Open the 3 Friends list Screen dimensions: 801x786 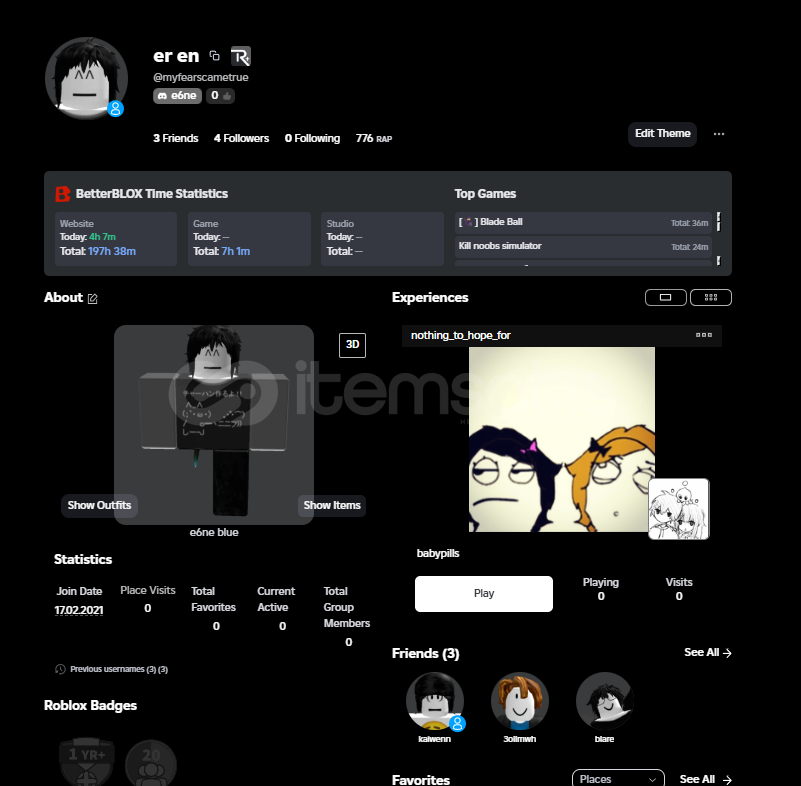(x=175, y=138)
